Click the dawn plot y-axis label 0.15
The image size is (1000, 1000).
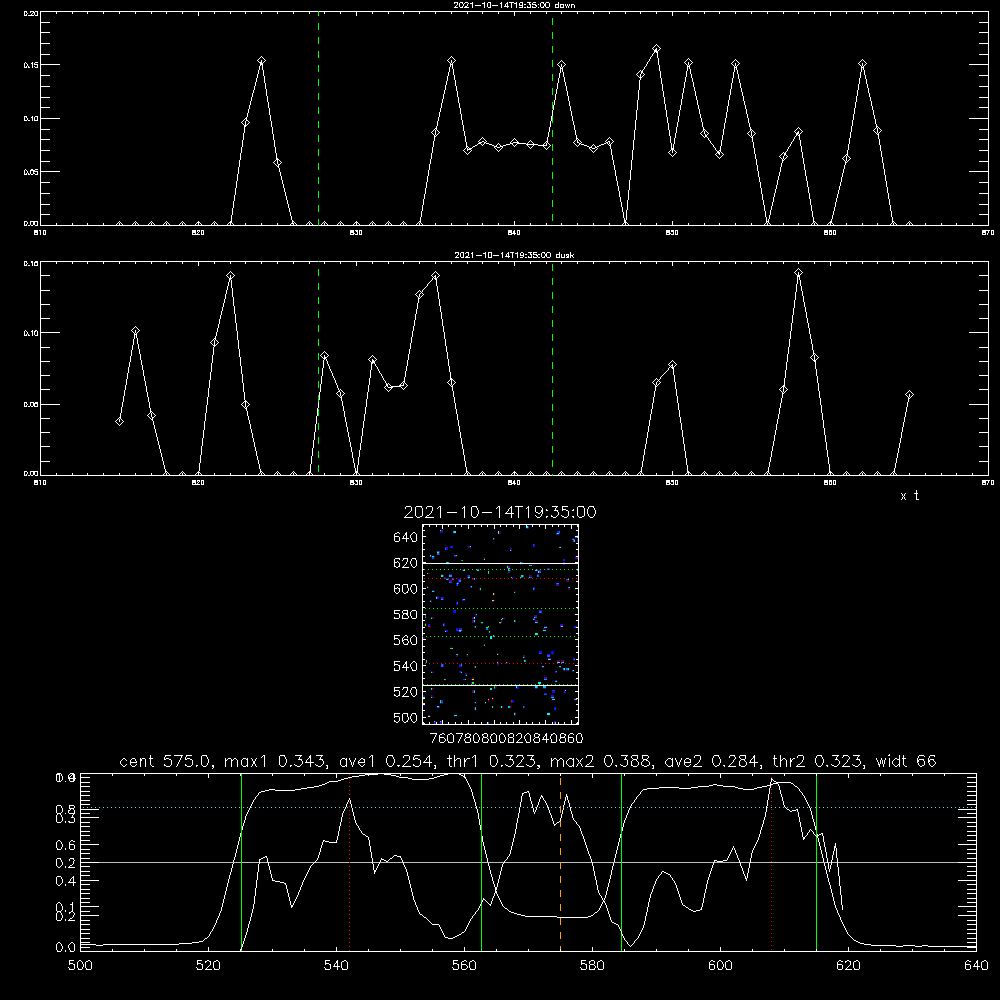(31, 65)
